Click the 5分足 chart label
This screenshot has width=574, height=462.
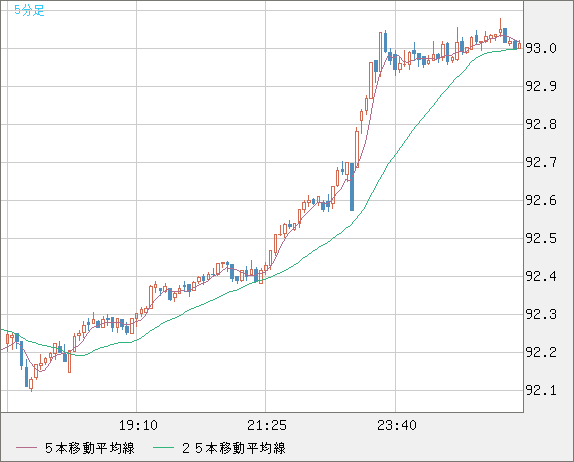[x=29, y=10]
